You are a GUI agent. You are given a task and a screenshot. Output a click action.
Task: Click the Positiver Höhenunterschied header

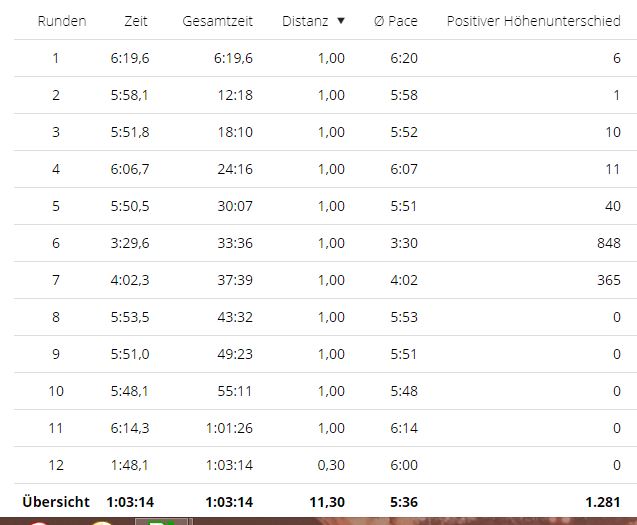coord(533,21)
